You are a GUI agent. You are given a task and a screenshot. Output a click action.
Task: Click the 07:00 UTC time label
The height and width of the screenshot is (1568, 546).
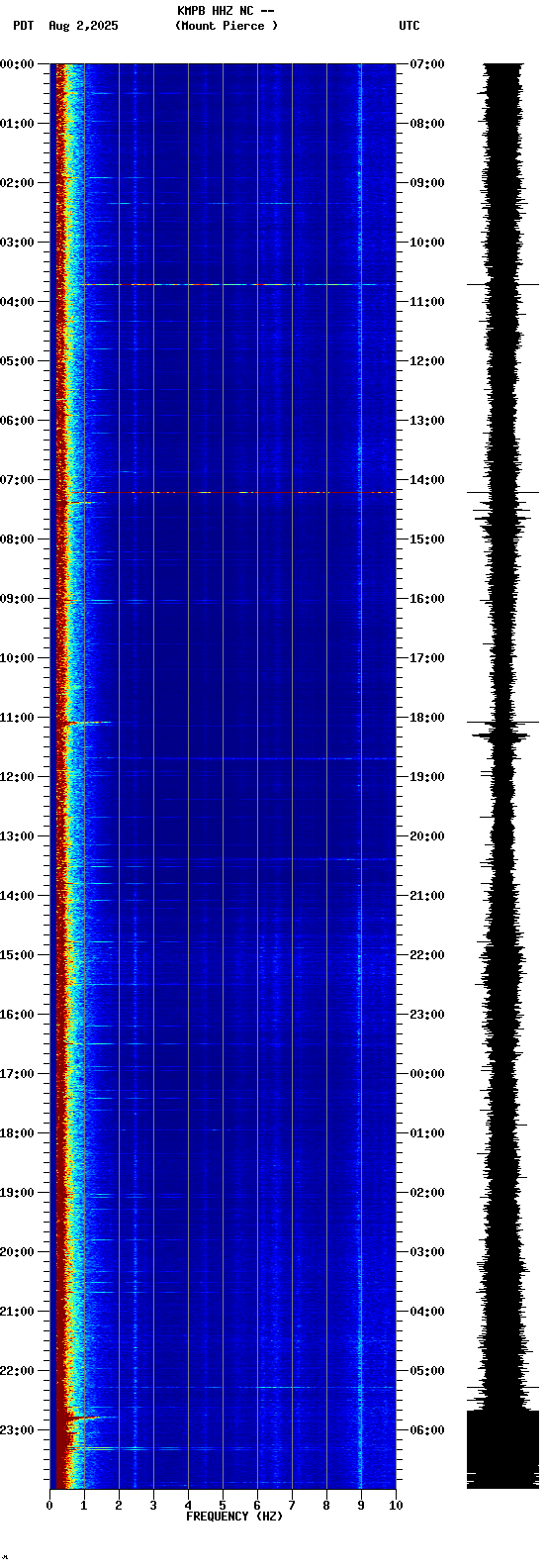point(427,64)
